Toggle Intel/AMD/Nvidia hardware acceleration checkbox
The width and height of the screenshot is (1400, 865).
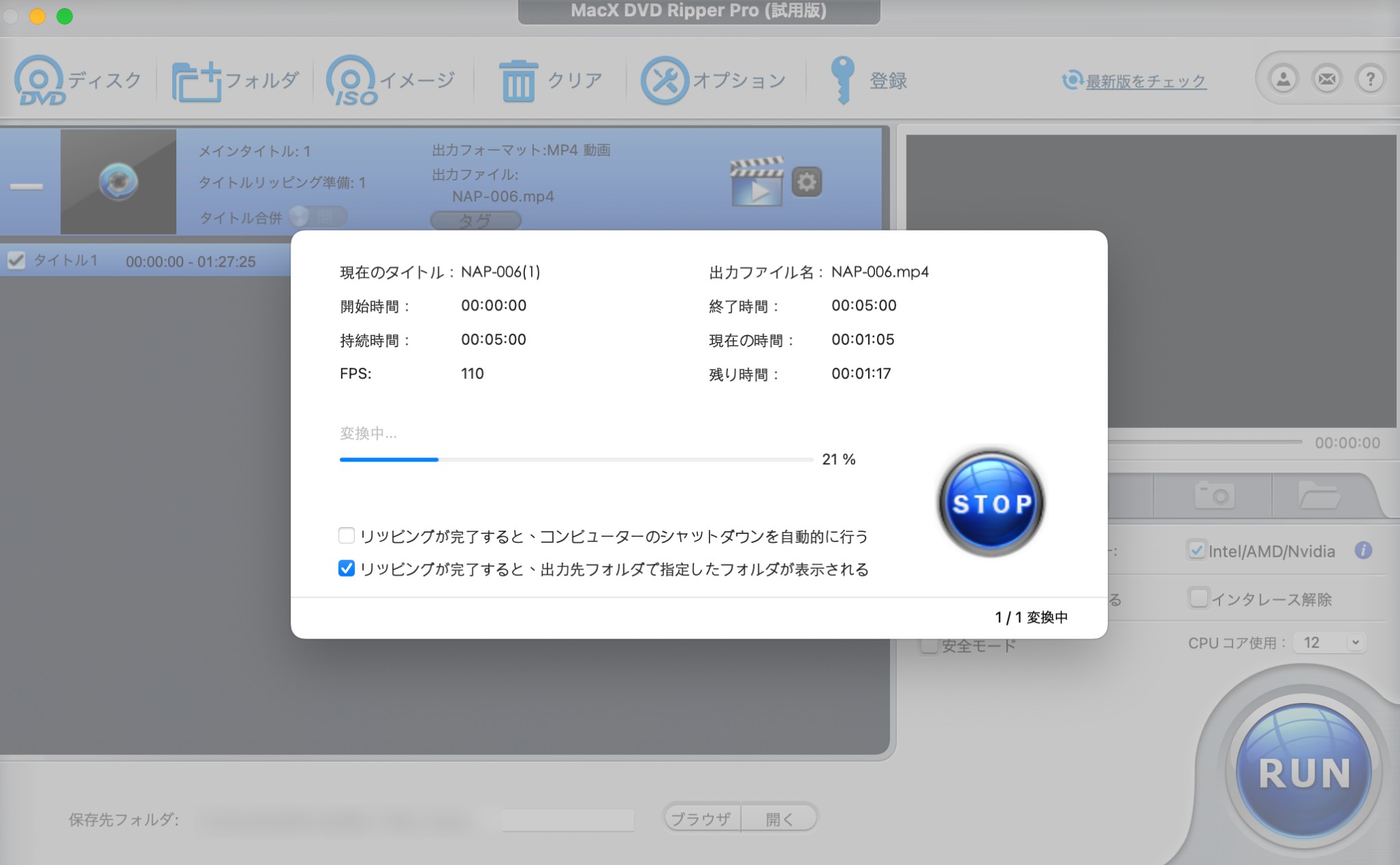[x=1196, y=550]
